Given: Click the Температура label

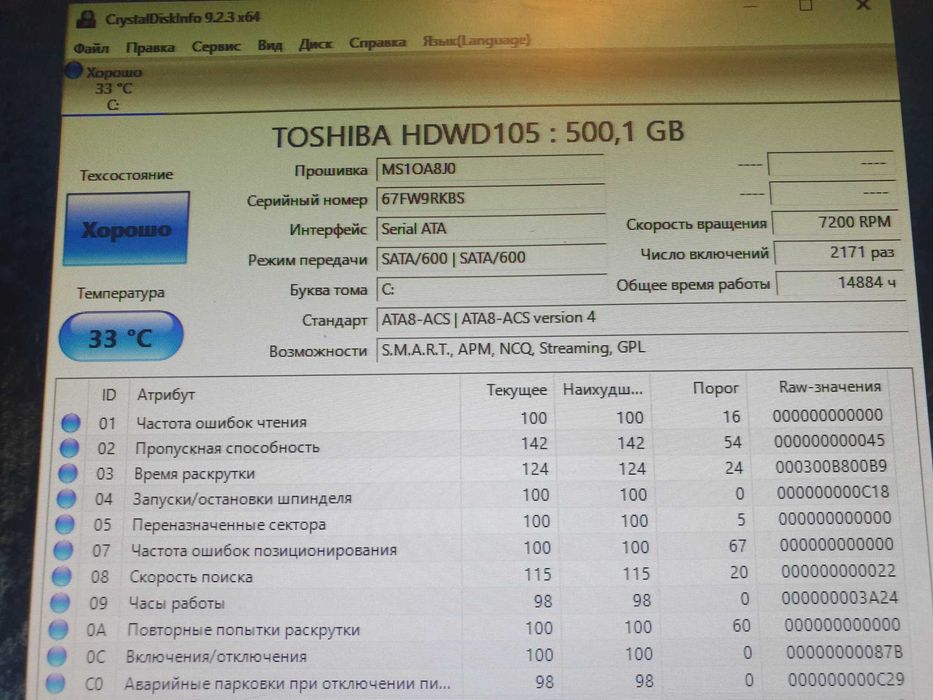Looking at the screenshot, I should click(x=121, y=293).
